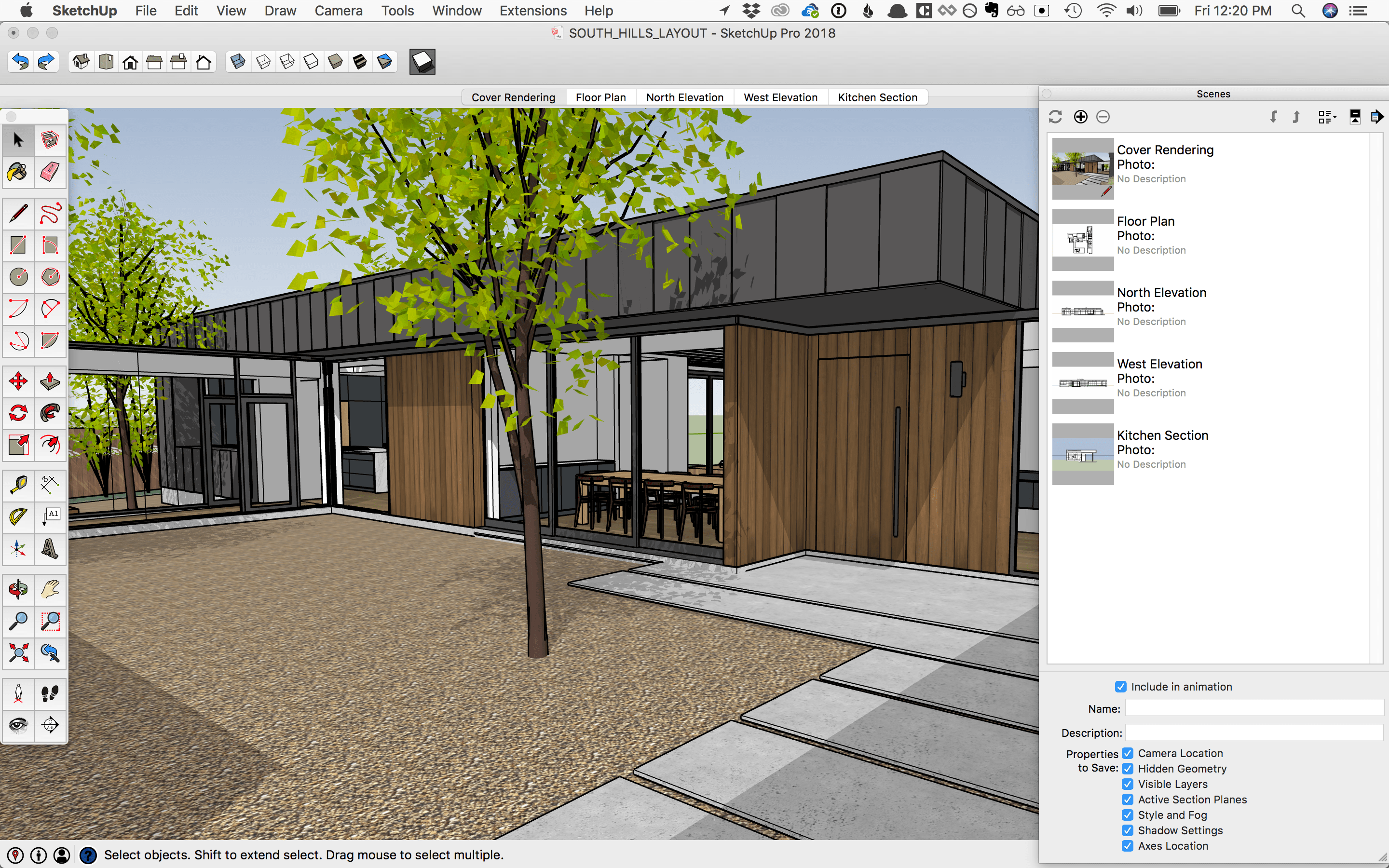Click the Rotate tool
The width and height of the screenshot is (1389, 868).
pyautogui.click(x=17, y=412)
